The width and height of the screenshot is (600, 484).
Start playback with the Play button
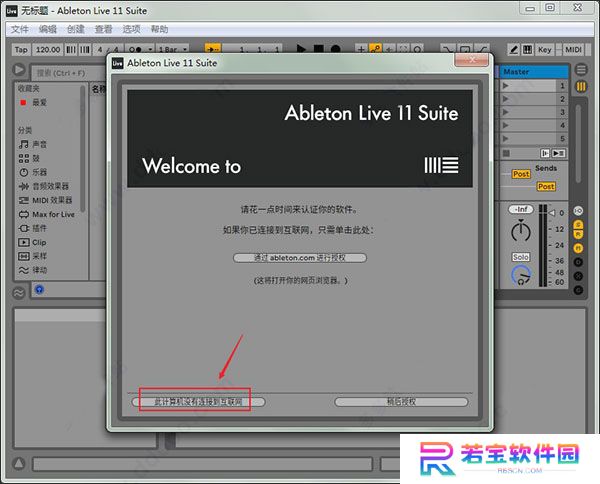[x=301, y=49]
